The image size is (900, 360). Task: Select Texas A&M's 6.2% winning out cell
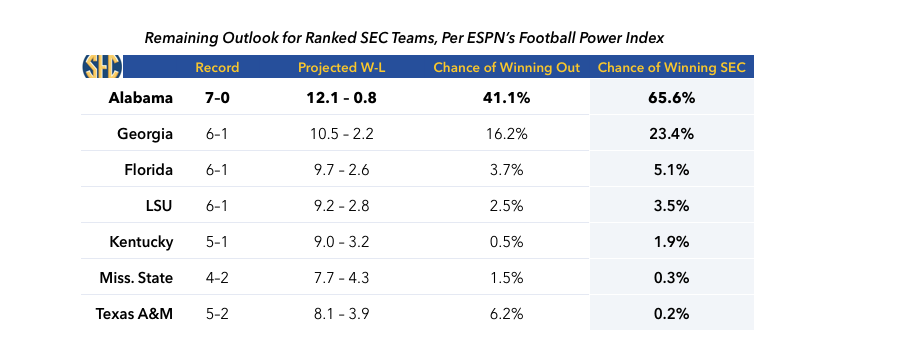pyautogui.click(x=507, y=314)
